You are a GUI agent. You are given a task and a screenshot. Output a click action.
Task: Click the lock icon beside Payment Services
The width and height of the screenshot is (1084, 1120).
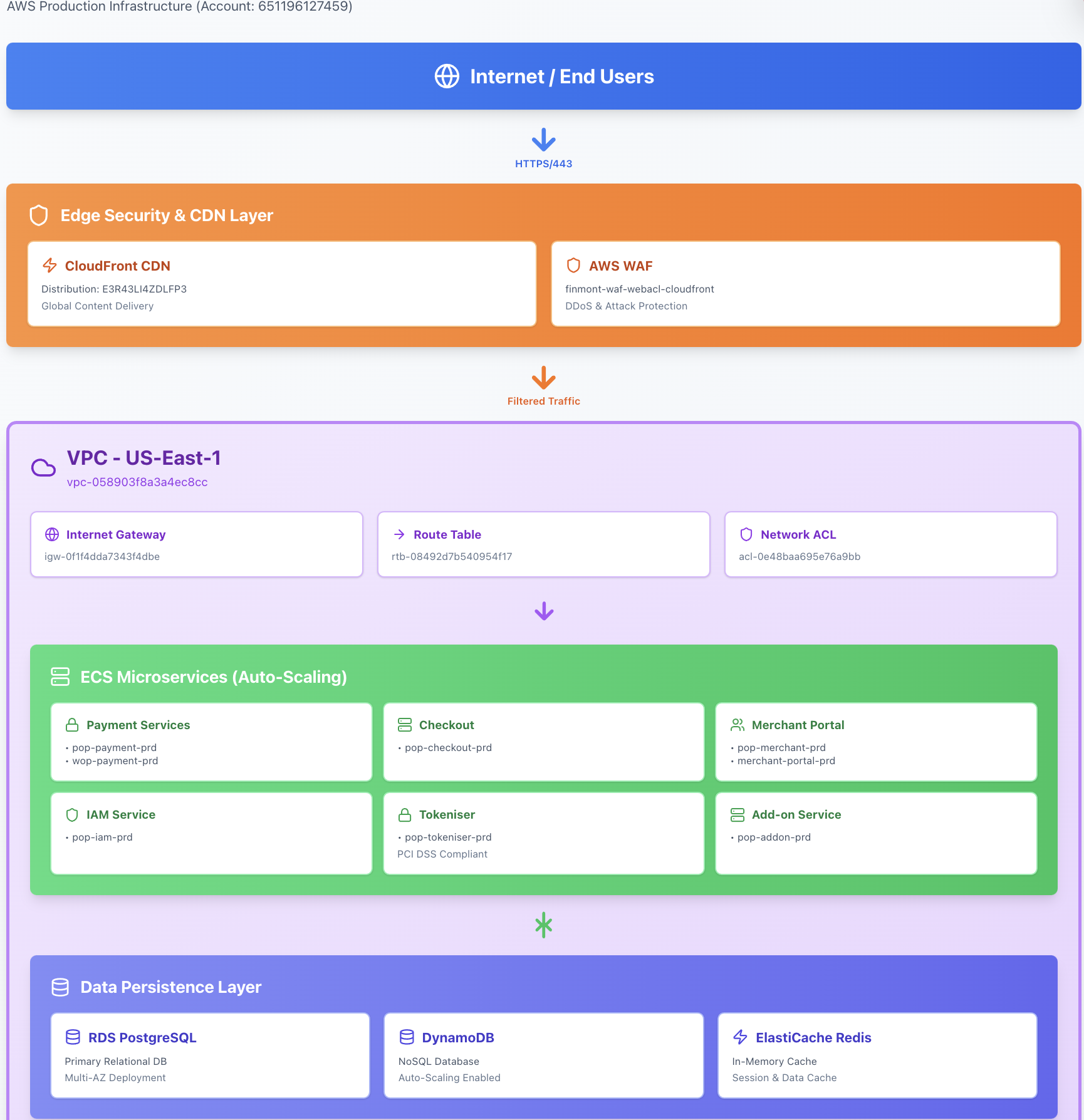click(72, 725)
